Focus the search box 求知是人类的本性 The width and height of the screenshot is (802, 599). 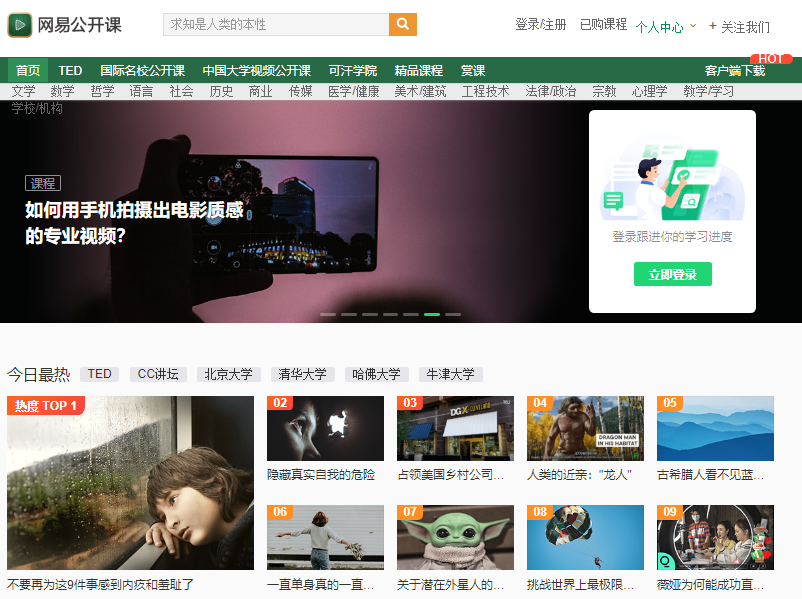276,24
